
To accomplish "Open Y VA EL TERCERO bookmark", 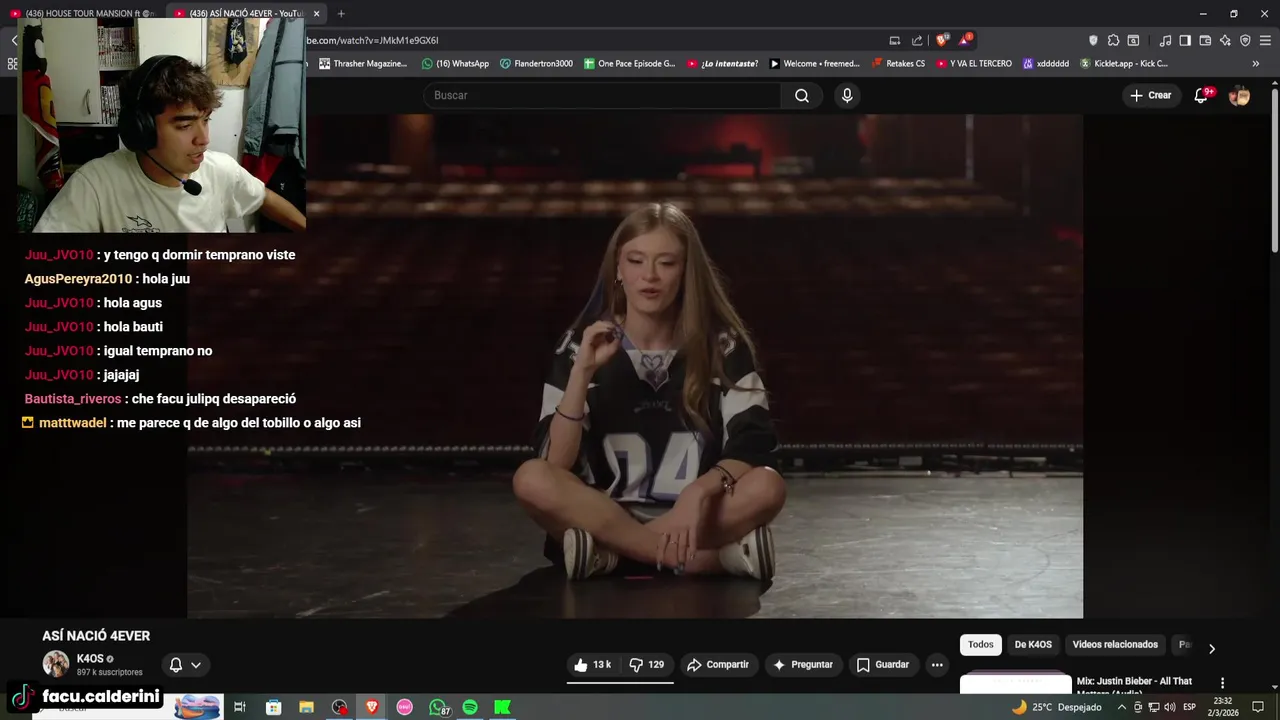I will (973, 63).
